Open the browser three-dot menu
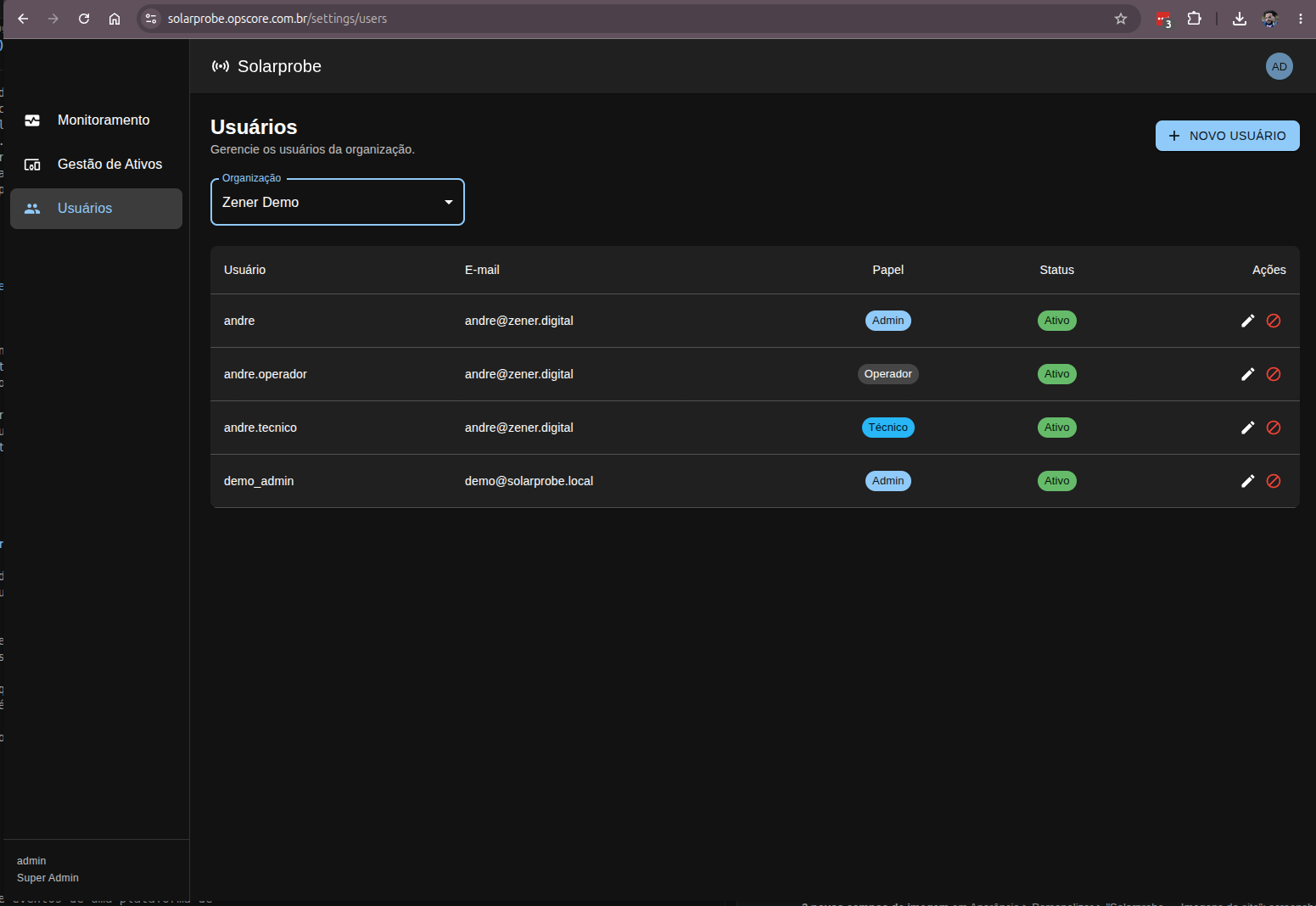This screenshot has width=1316, height=906. tap(1301, 19)
